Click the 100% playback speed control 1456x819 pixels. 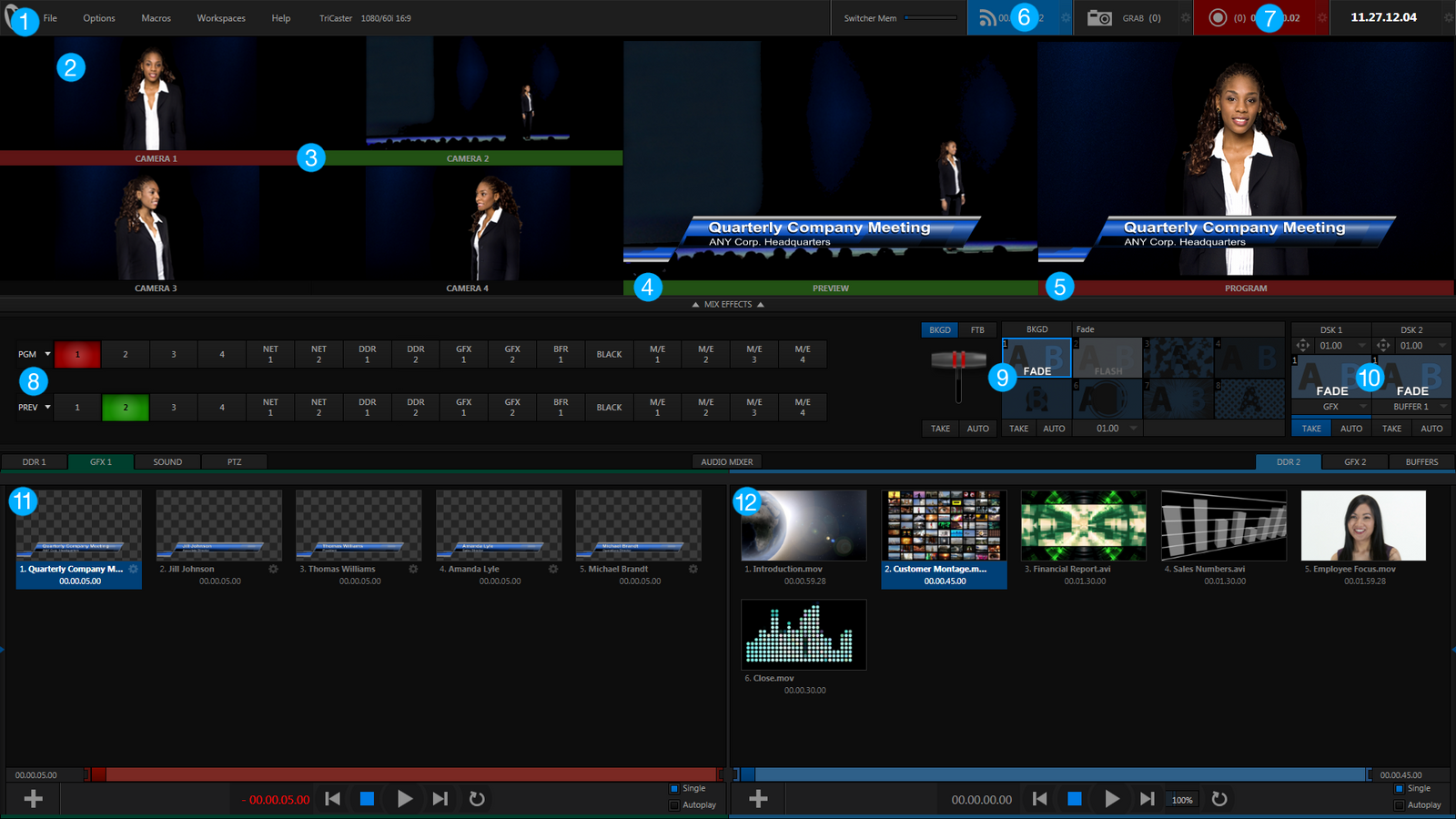click(1181, 800)
